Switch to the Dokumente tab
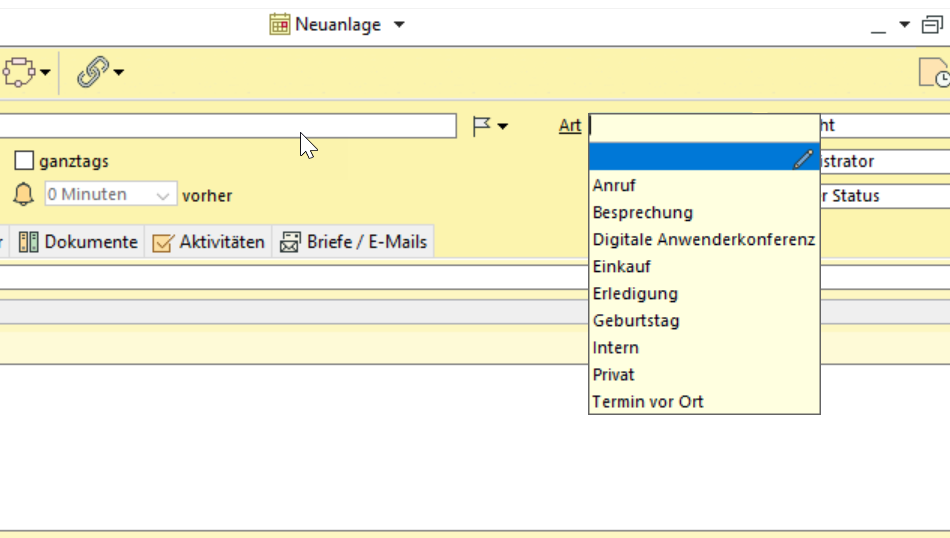Image resolution: width=950 pixels, height=538 pixels. coord(79,242)
